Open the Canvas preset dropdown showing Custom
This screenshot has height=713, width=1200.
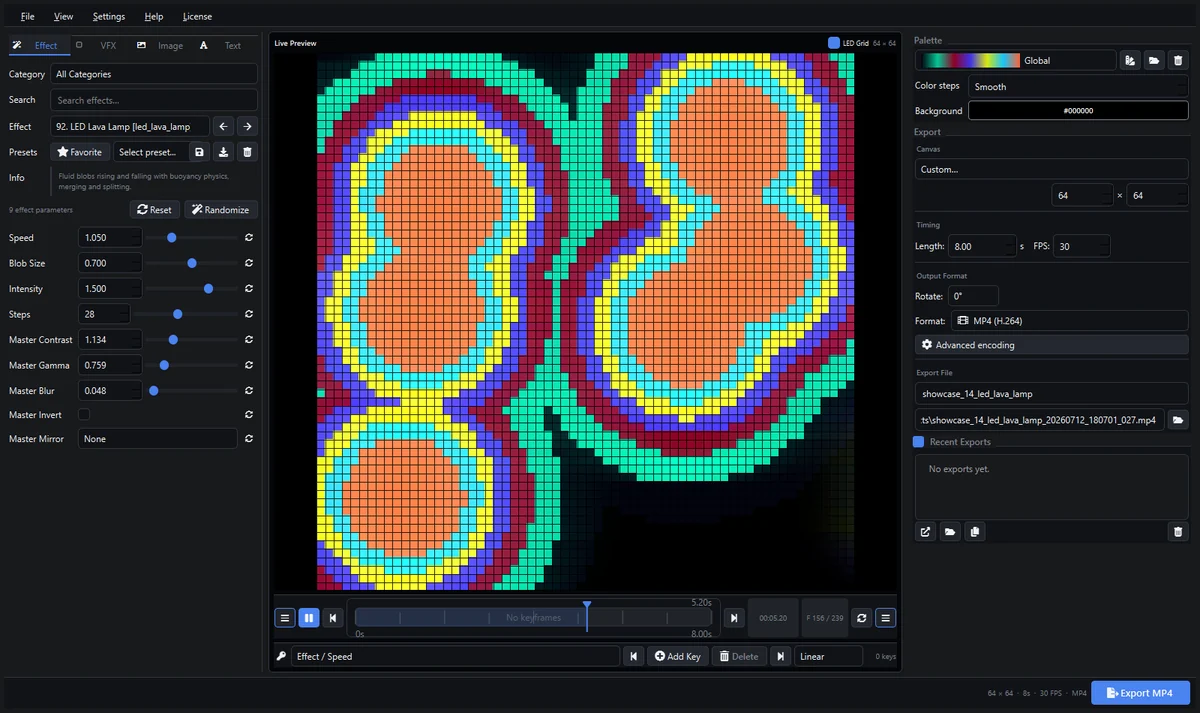click(1052, 169)
